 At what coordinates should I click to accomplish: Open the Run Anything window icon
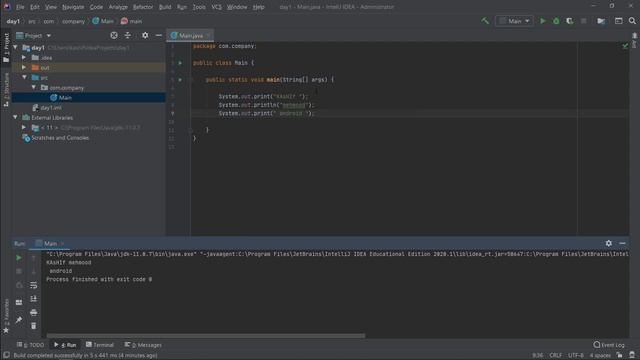(619, 21)
